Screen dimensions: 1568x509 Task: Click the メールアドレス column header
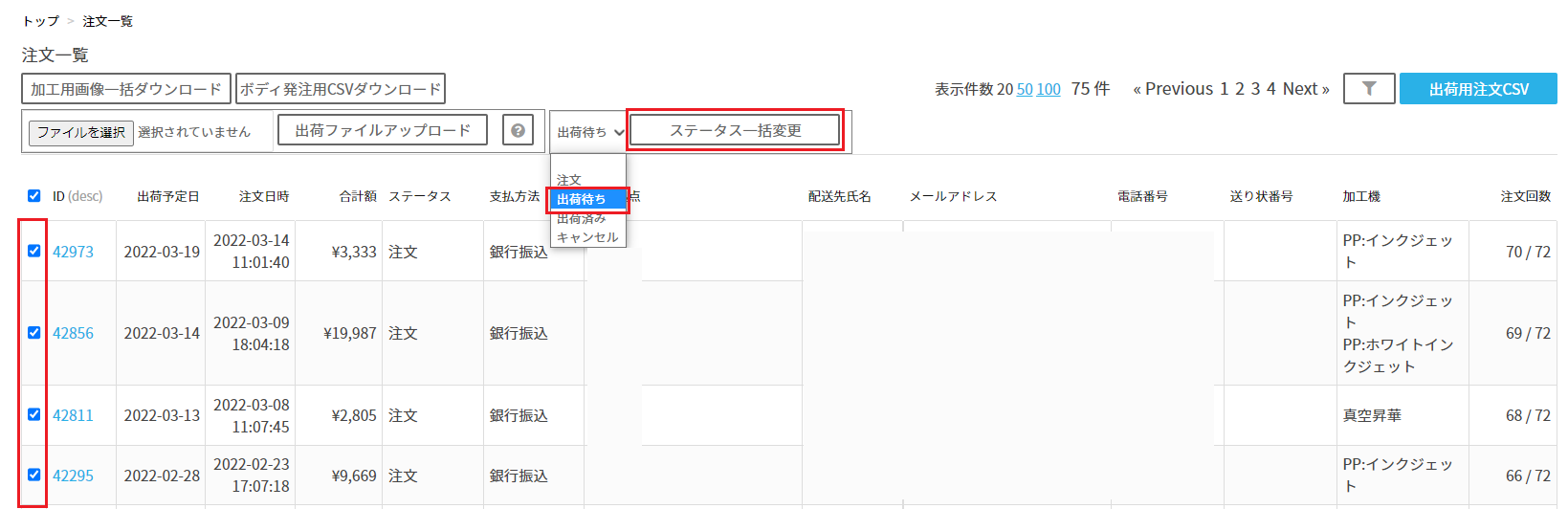pos(954,196)
